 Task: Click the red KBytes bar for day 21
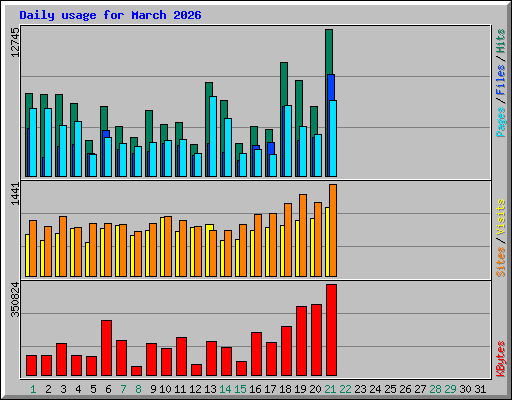click(331, 330)
